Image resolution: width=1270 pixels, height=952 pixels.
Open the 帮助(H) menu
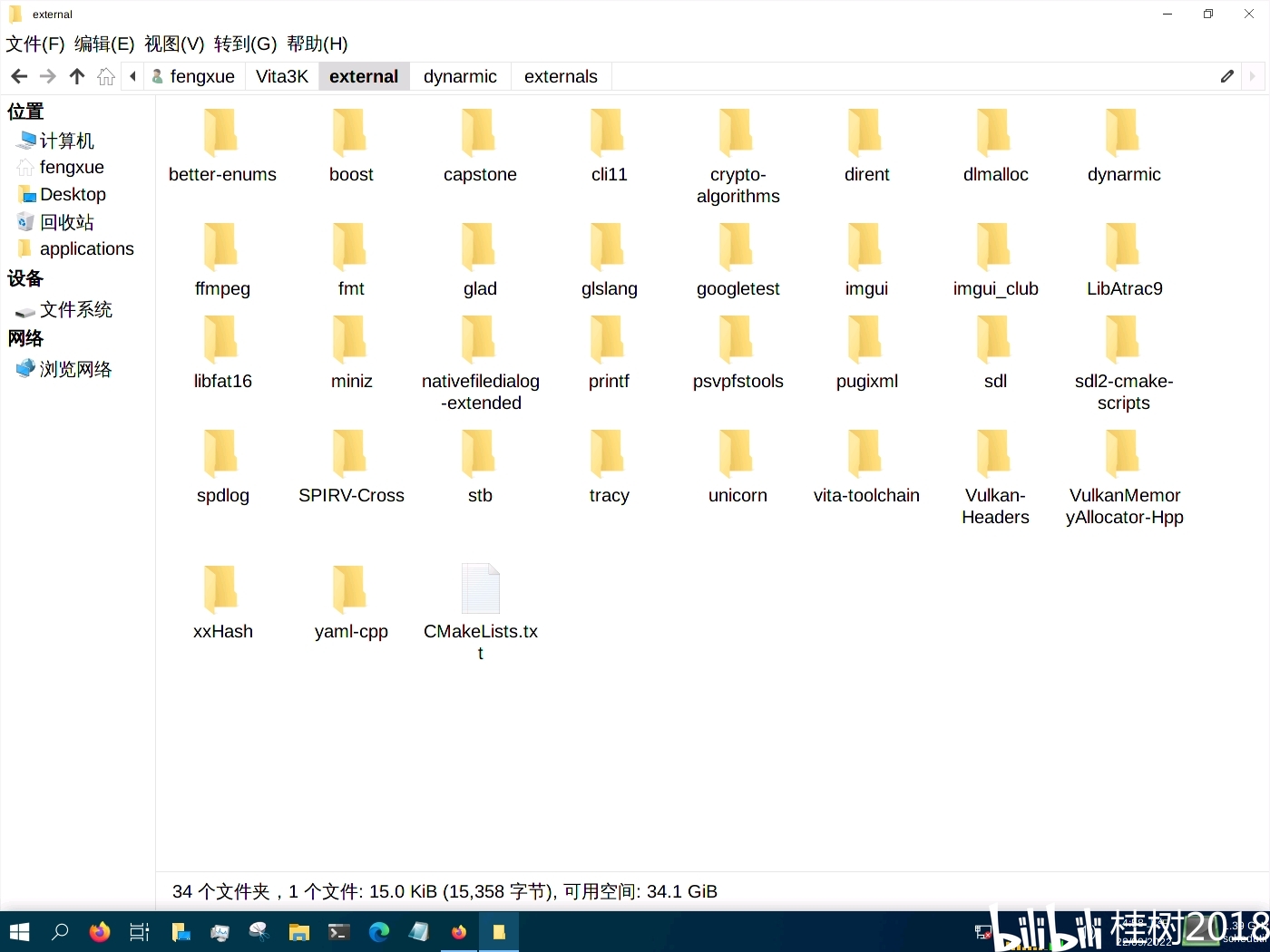317,44
